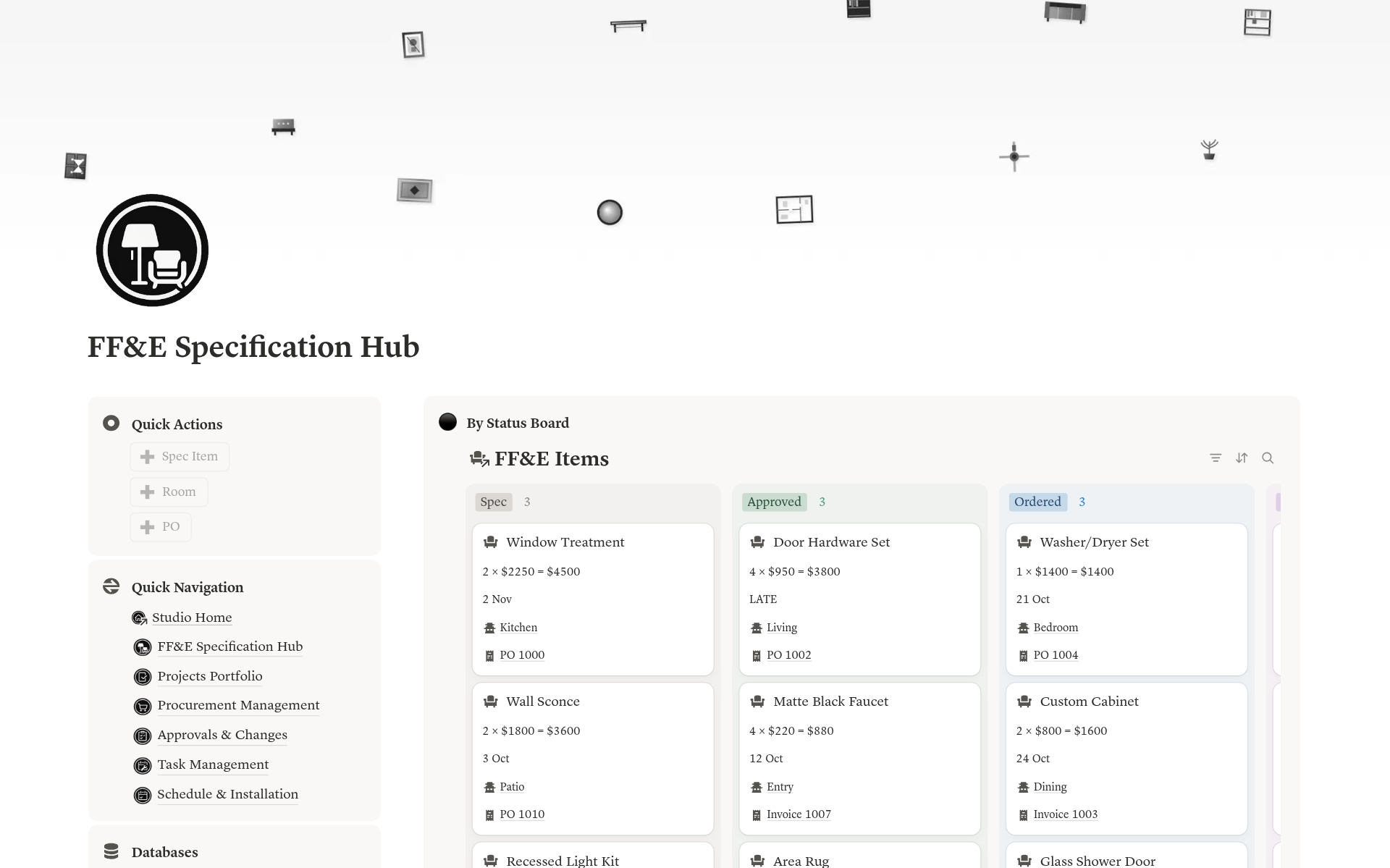Select the Spec status column label

coord(493,502)
